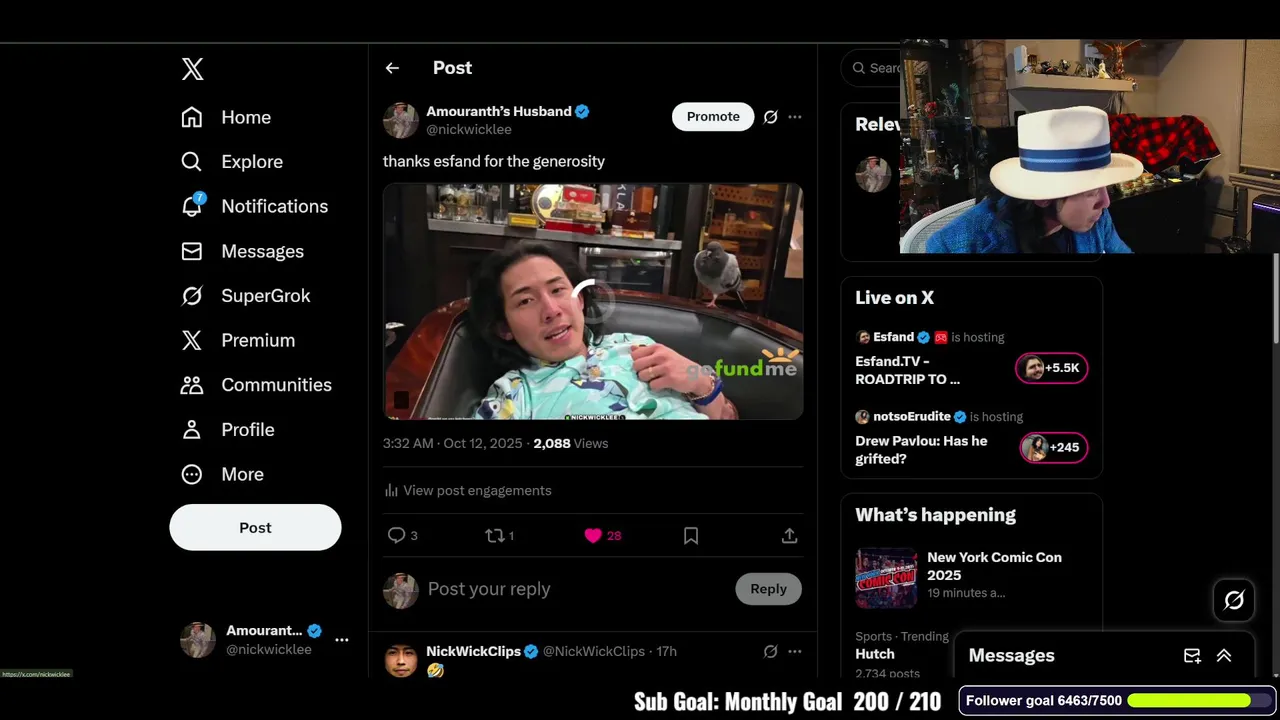Click the new message compose icon
Image resolution: width=1280 pixels, height=720 pixels.
(x=1192, y=656)
